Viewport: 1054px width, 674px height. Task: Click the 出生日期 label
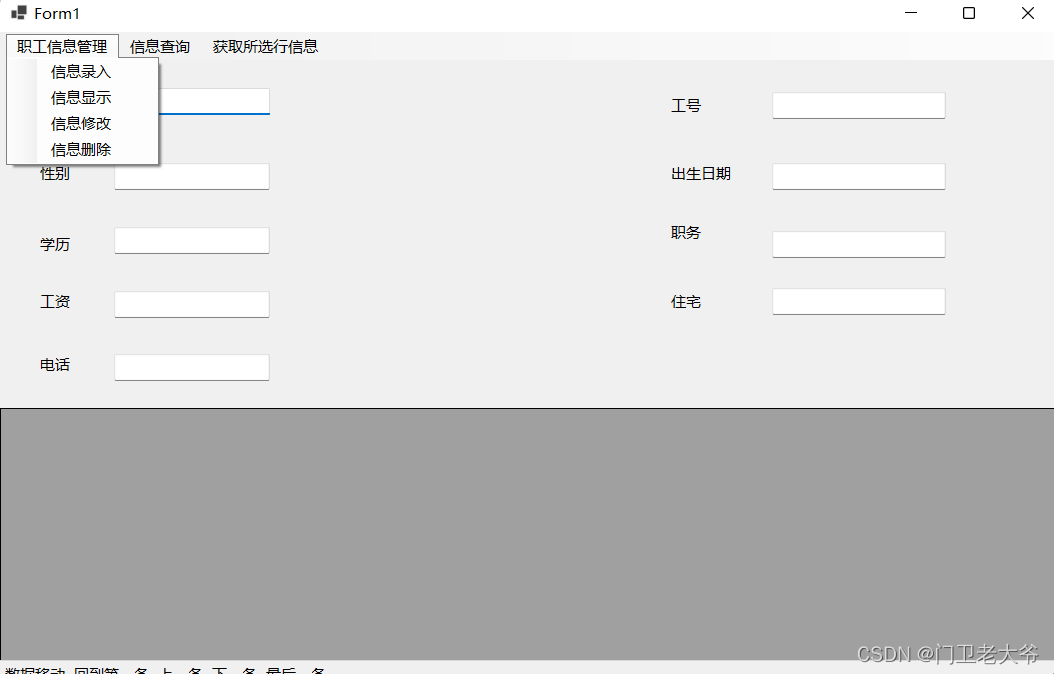(x=701, y=174)
